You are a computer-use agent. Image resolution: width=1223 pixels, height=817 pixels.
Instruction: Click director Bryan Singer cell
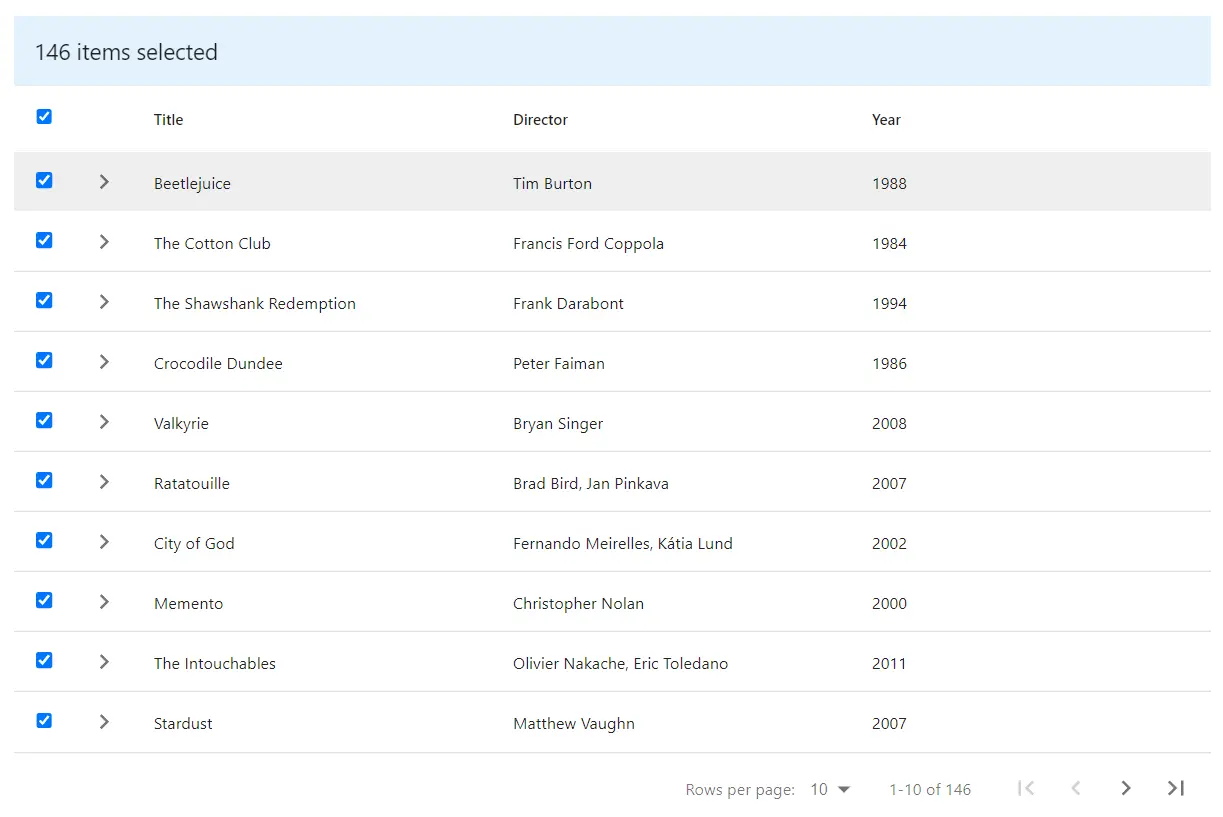(558, 424)
